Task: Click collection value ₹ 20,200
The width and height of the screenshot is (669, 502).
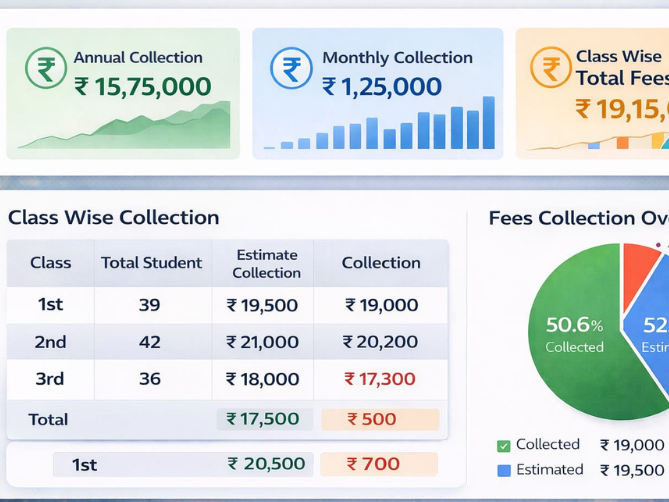Action: 380,342
